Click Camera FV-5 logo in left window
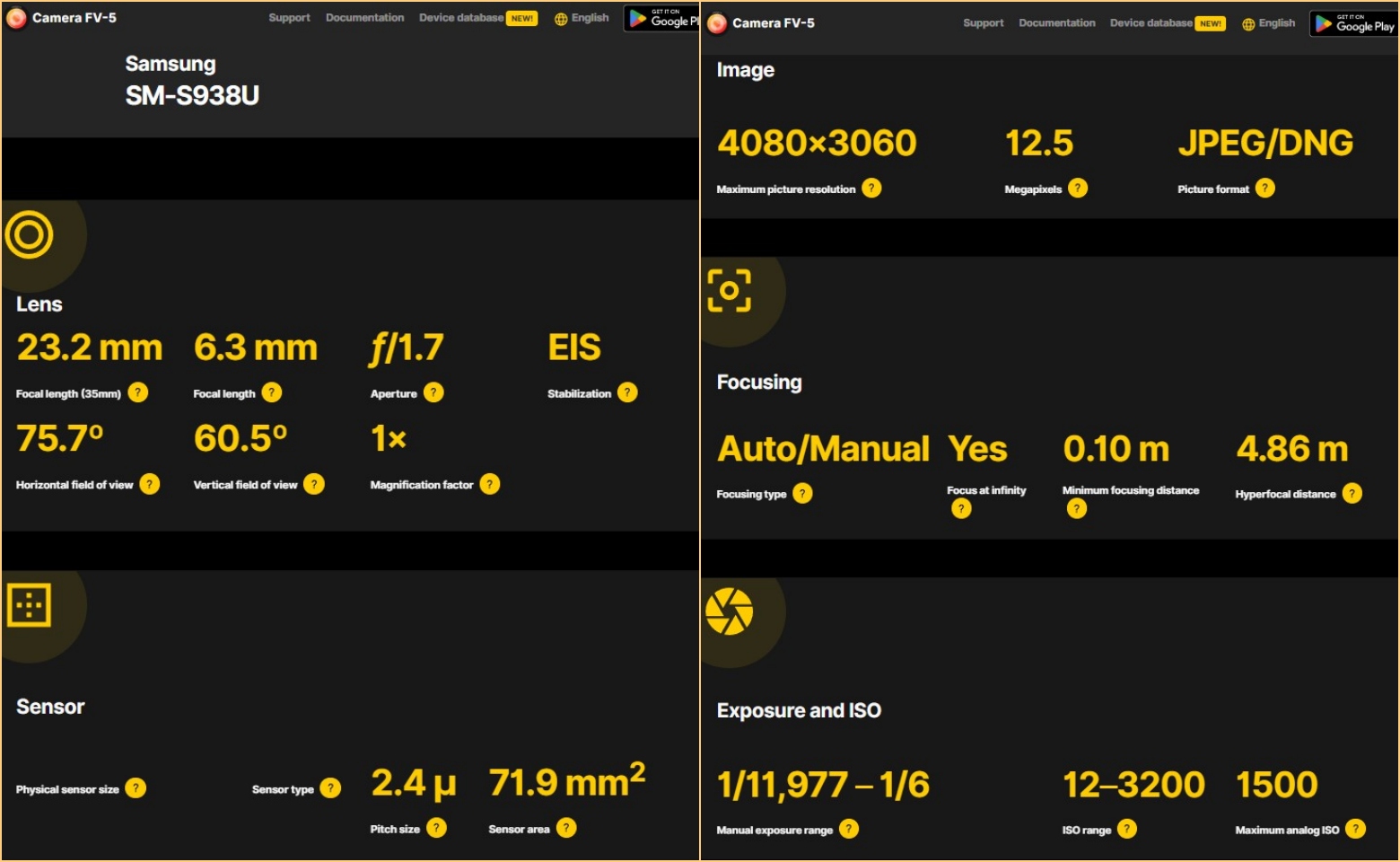Screen dimensions: 1400x862 [x=16, y=18]
